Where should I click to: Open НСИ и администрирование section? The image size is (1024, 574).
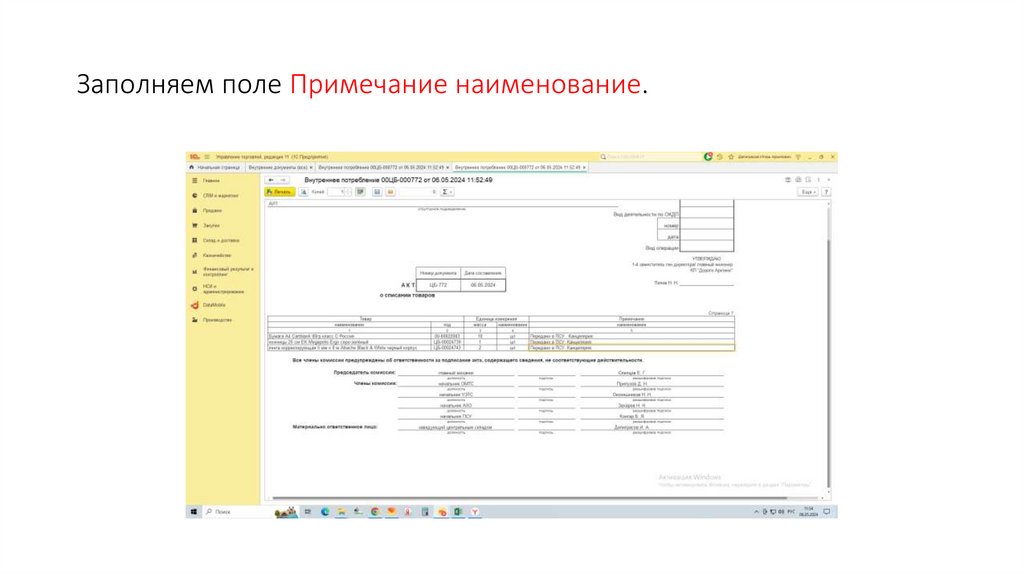pos(221,289)
